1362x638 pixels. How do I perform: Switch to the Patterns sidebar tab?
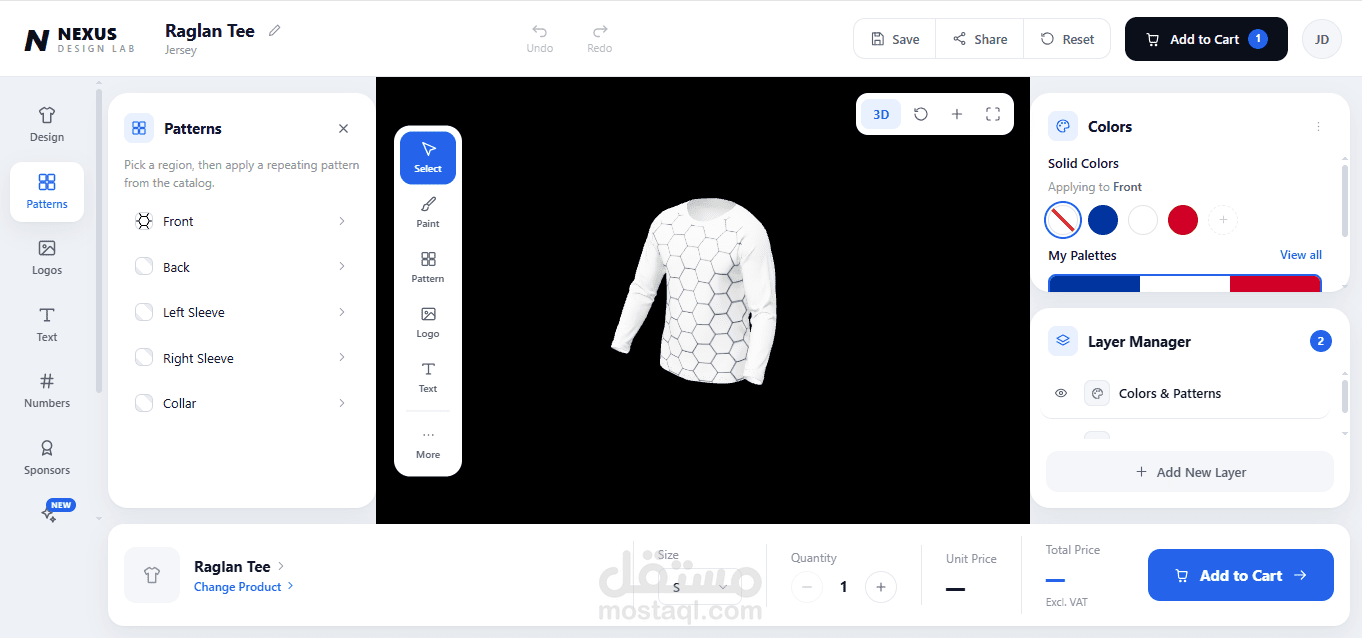[x=47, y=192]
